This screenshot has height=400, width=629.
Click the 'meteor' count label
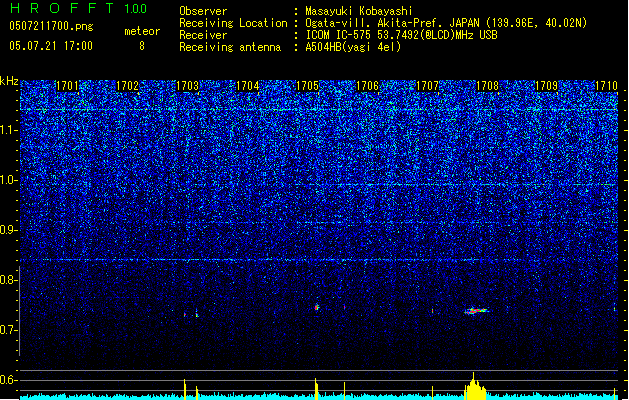tap(142, 31)
